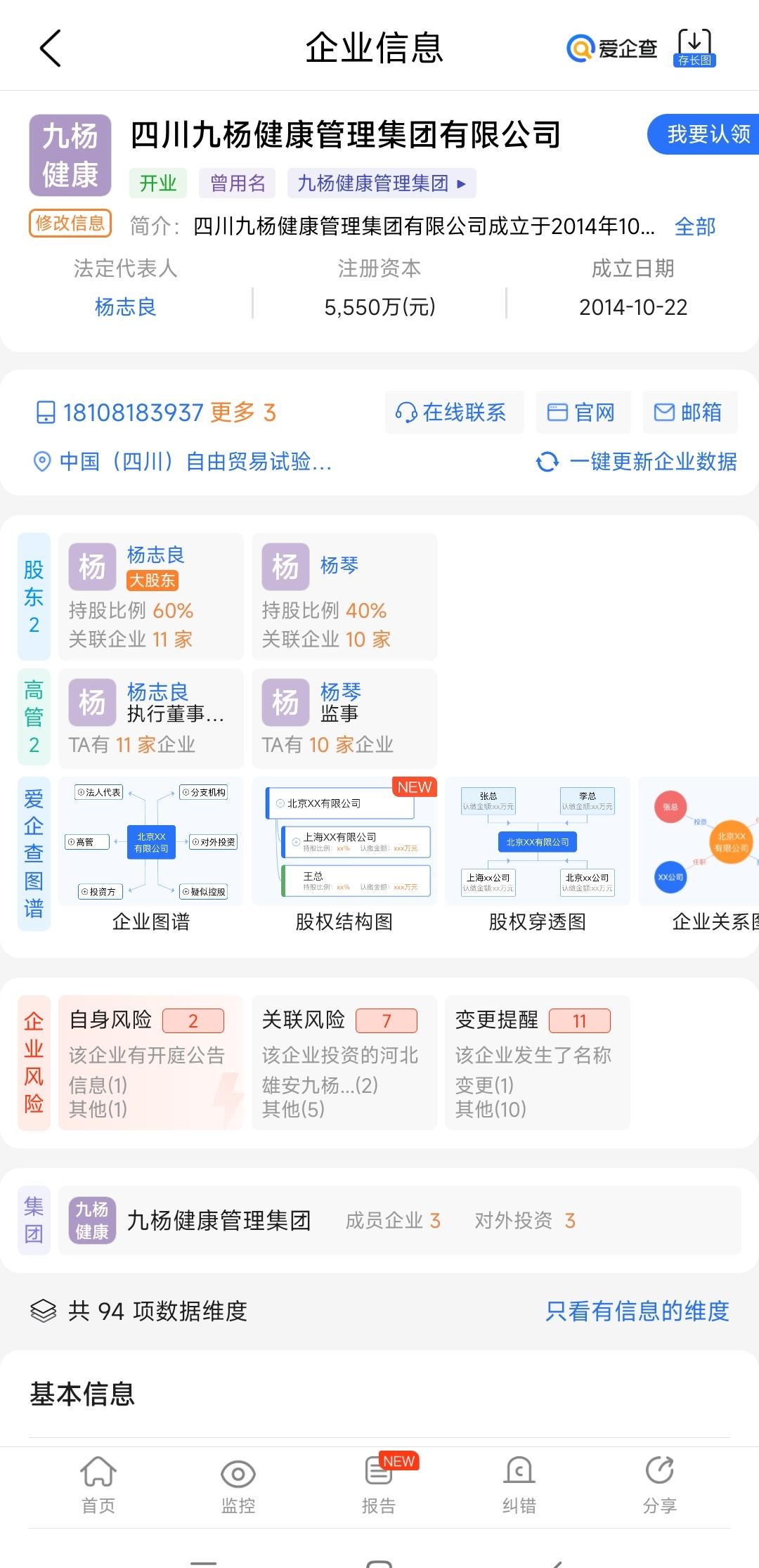
Task: Open the 变更提醒 card
Action: [537, 1062]
